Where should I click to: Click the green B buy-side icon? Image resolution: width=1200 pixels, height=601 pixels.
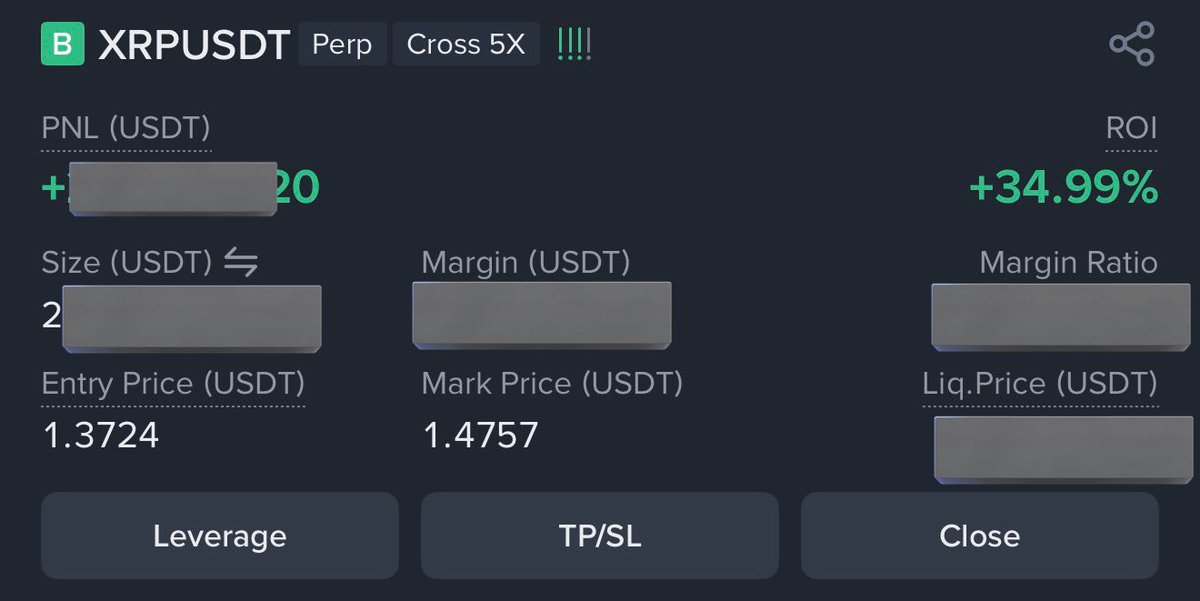[x=63, y=45]
